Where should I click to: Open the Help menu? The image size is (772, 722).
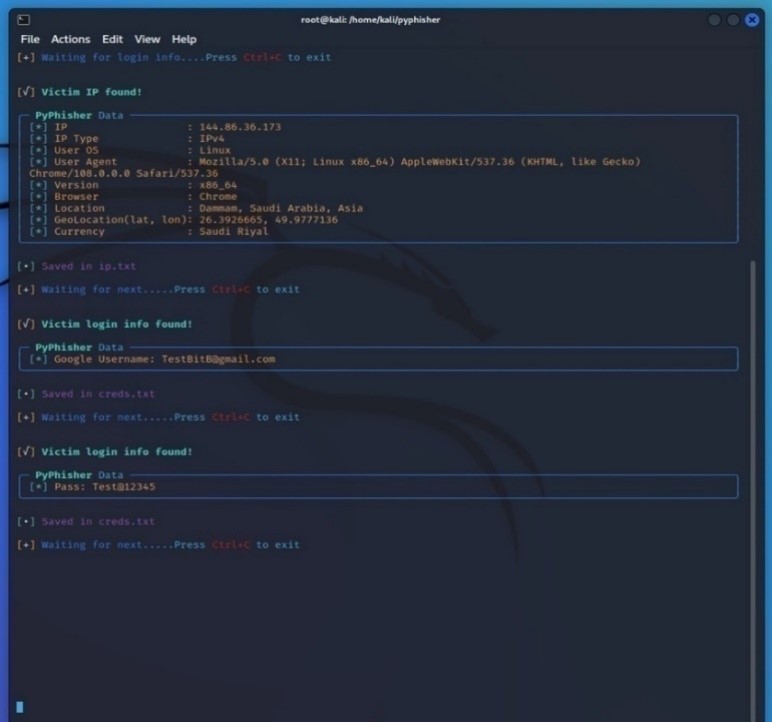click(x=184, y=39)
